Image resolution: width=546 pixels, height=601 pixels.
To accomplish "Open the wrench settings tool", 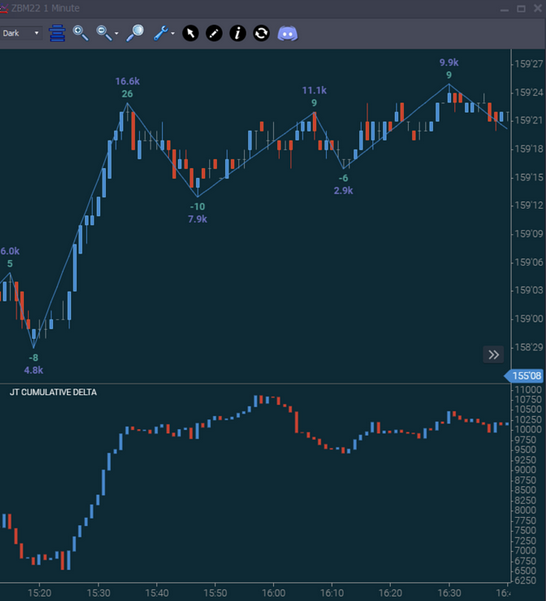I will tap(161, 33).
